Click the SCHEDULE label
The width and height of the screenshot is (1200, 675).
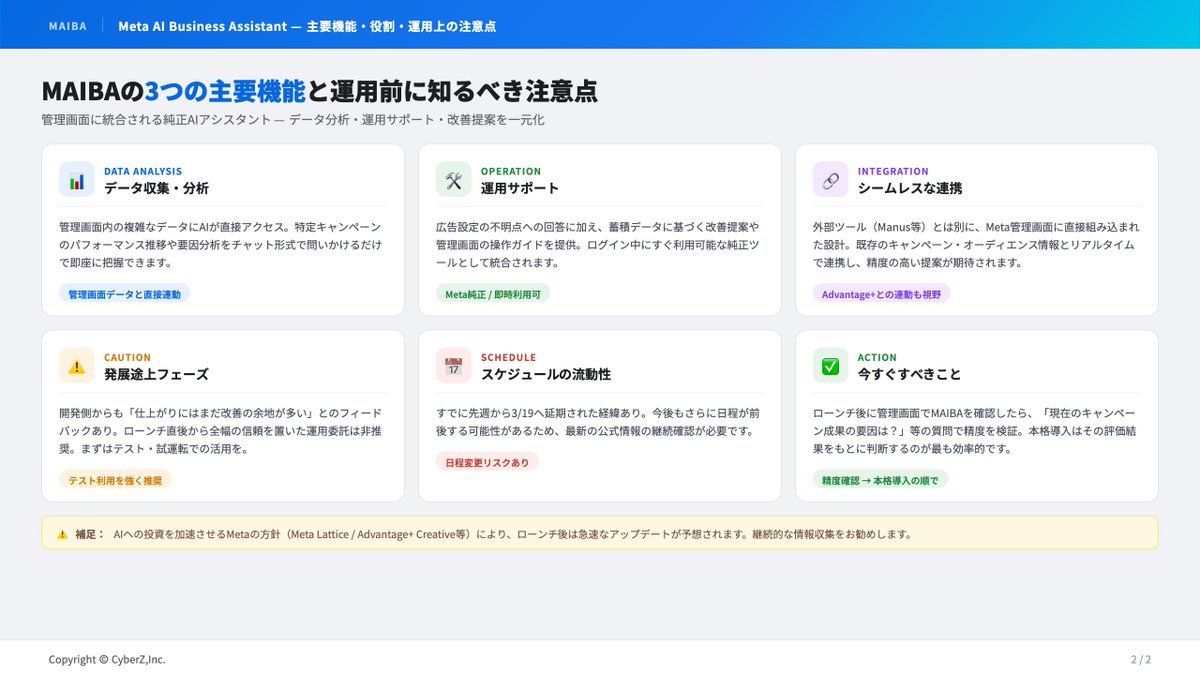(x=509, y=357)
